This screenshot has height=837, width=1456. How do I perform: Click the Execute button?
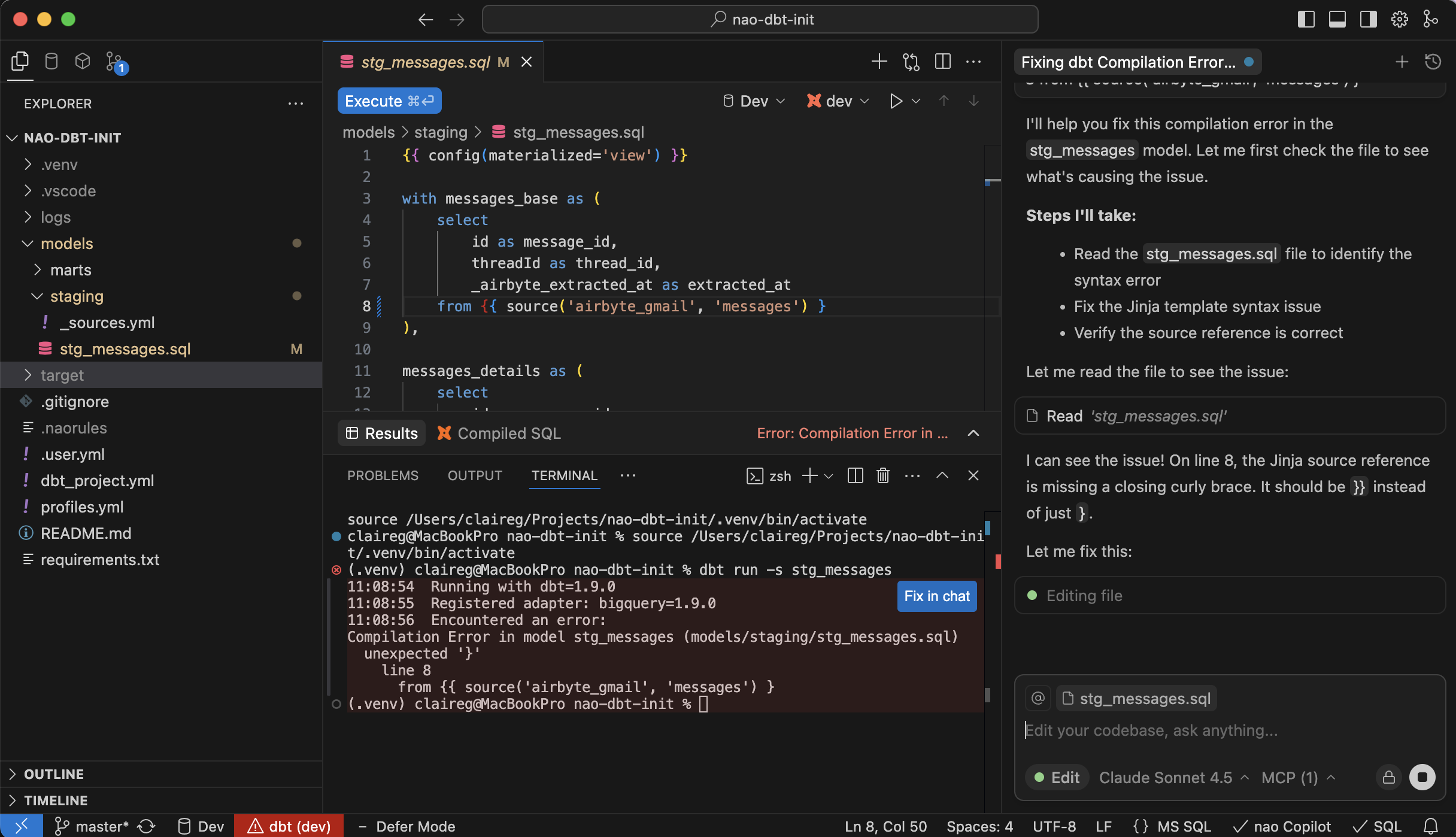point(389,101)
